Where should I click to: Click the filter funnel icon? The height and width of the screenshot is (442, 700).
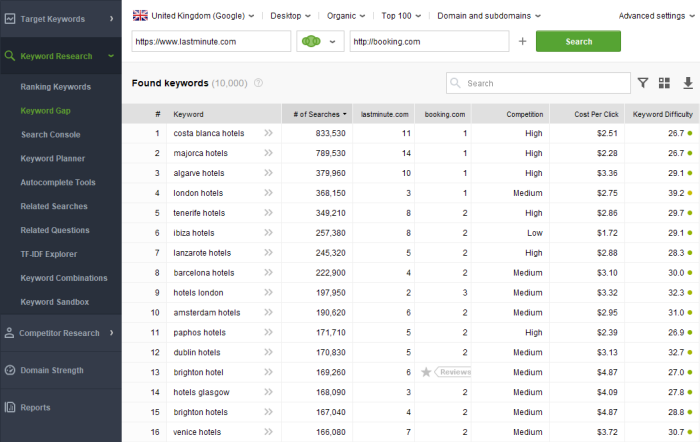pyautogui.click(x=643, y=83)
